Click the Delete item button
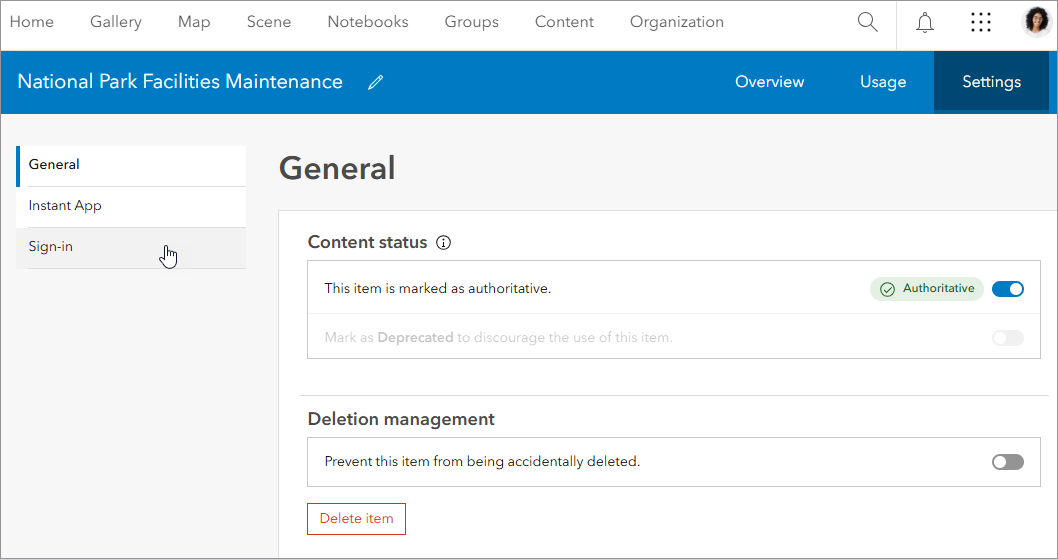 coord(356,519)
